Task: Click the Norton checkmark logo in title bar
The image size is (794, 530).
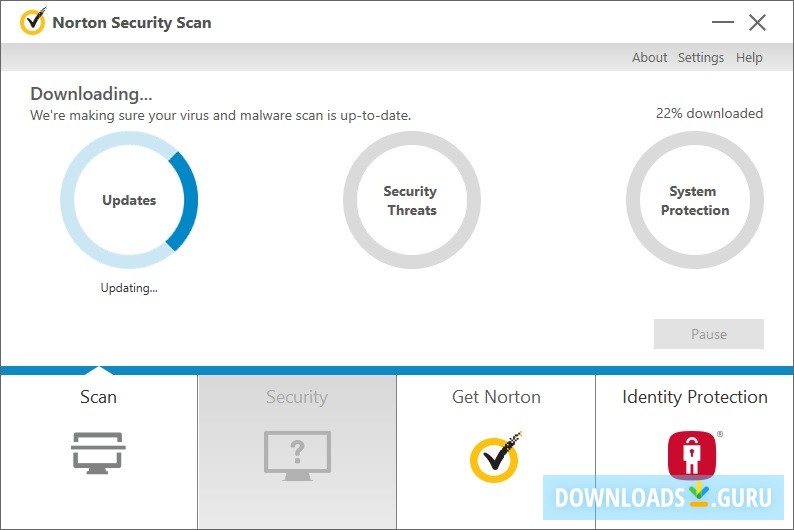Action: (x=33, y=21)
